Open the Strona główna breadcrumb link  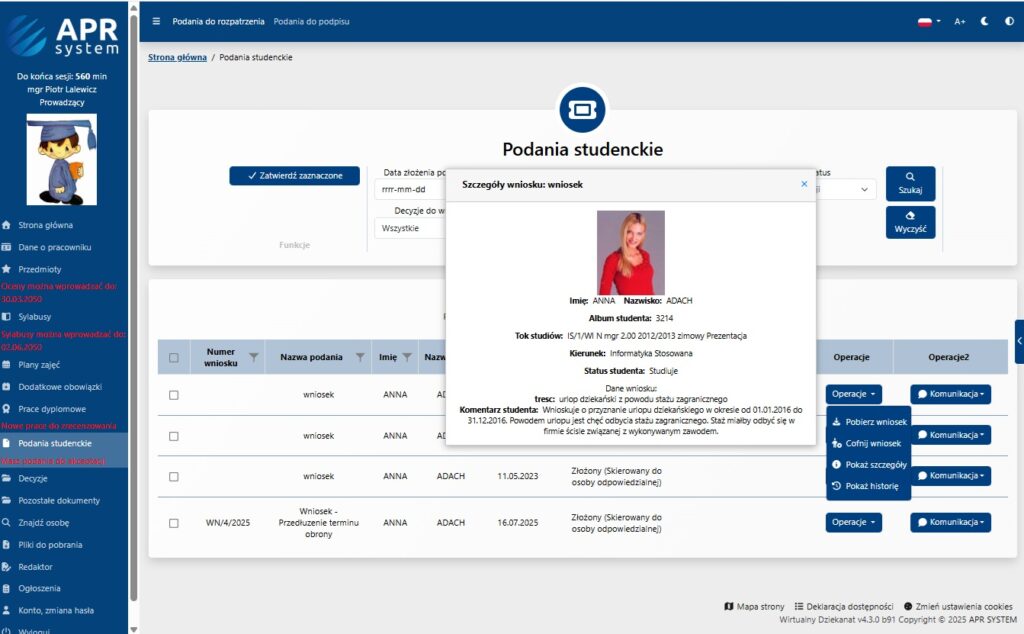pyautogui.click(x=177, y=58)
